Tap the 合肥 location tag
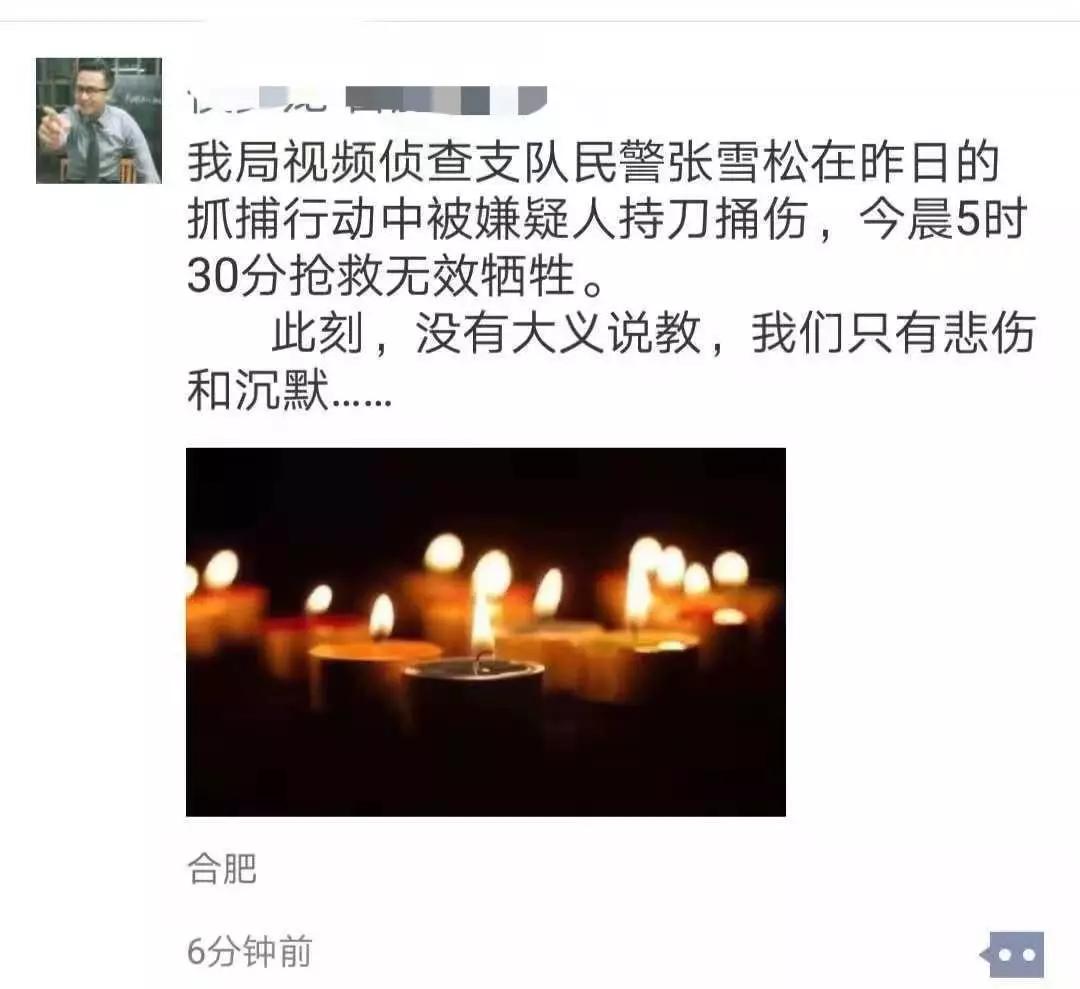 coord(222,869)
